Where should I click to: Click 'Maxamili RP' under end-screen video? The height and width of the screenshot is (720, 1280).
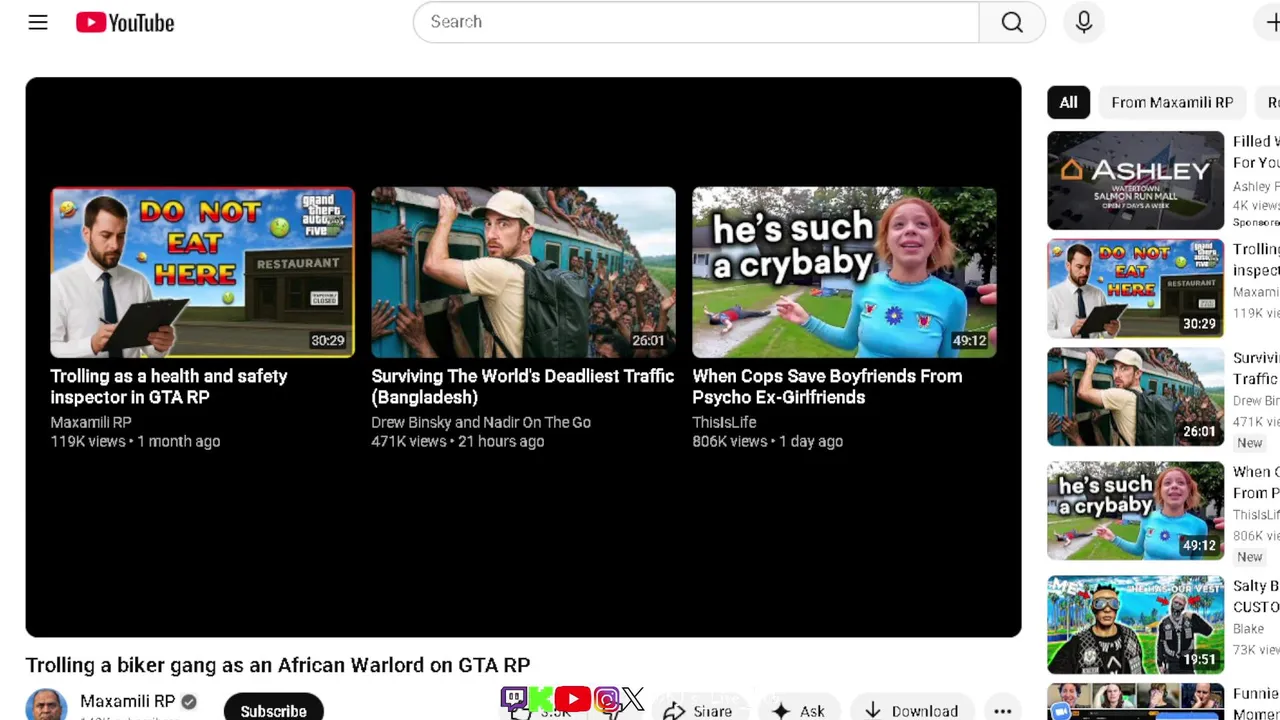tap(91, 422)
